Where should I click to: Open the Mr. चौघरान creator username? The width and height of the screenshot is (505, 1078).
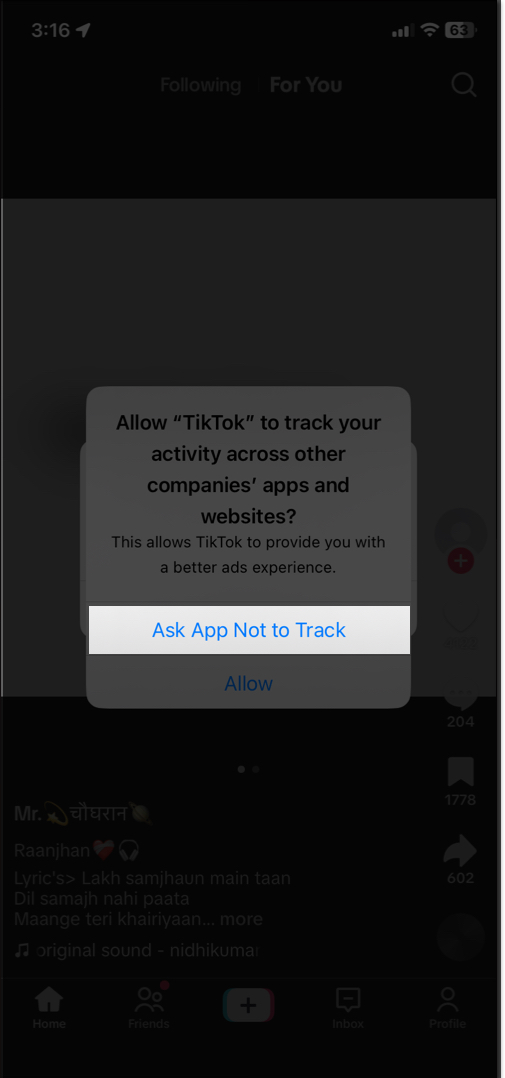tap(83, 814)
